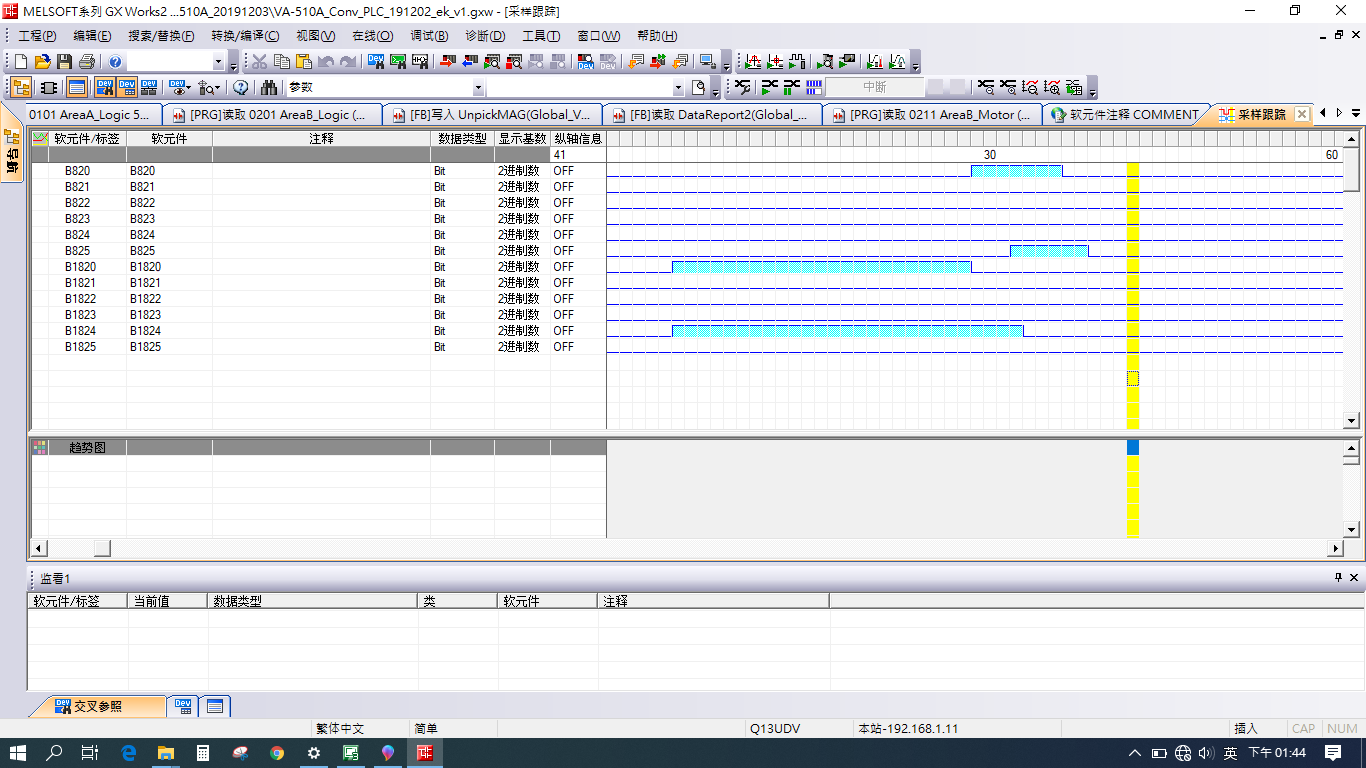Click the horizontal scrollbar thumb under 趋势图
The image size is (1366, 768).
pyautogui.click(x=102, y=548)
